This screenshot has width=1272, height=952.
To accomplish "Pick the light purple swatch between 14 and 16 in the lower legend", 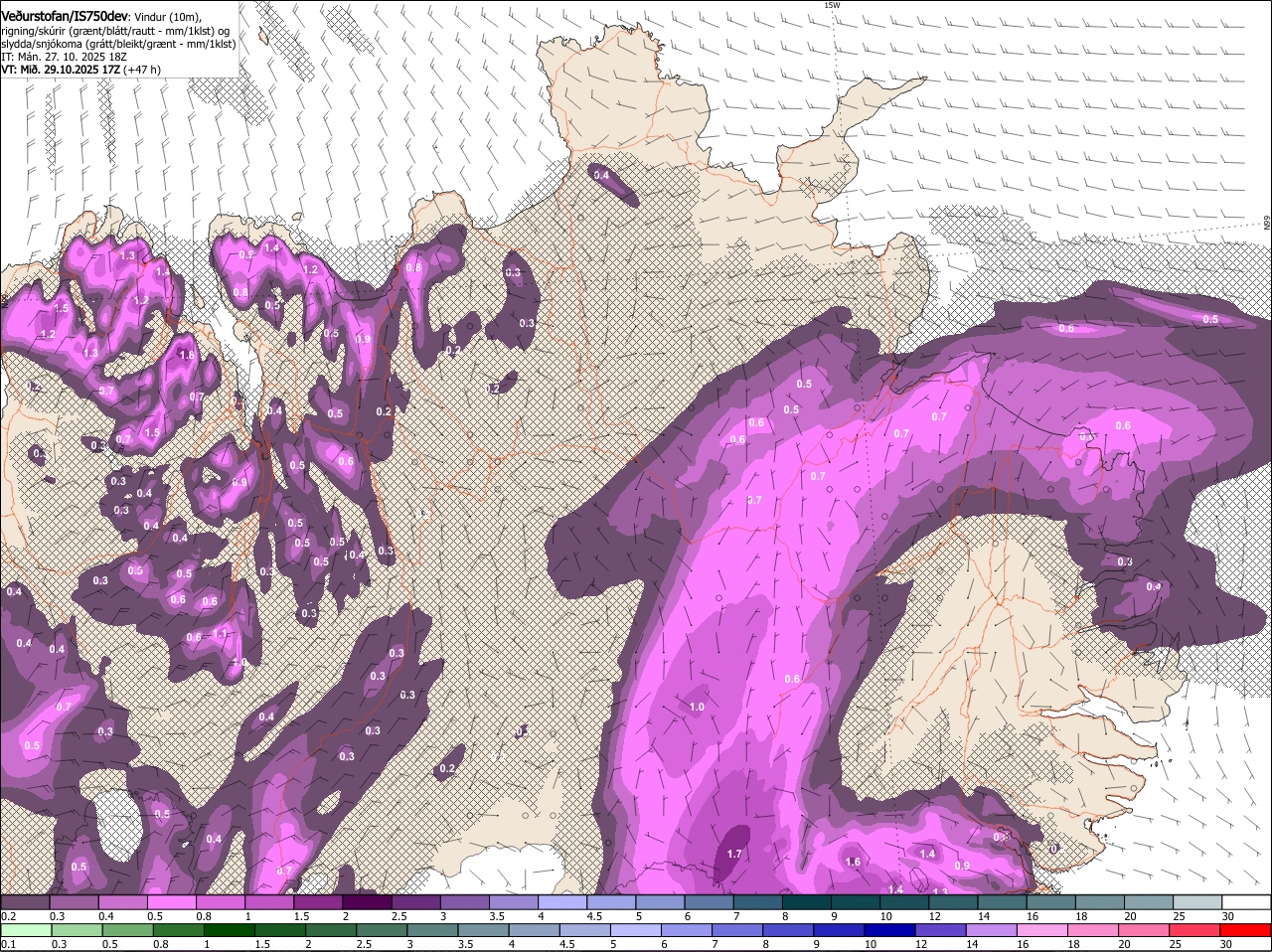I will click(x=991, y=930).
